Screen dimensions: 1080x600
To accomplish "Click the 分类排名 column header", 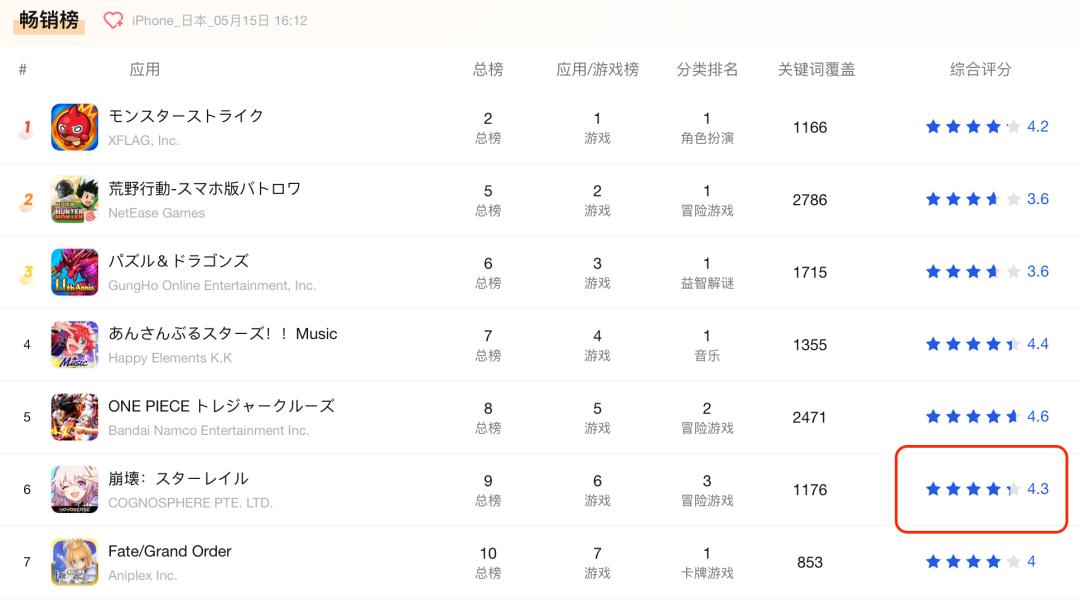I will (x=707, y=70).
